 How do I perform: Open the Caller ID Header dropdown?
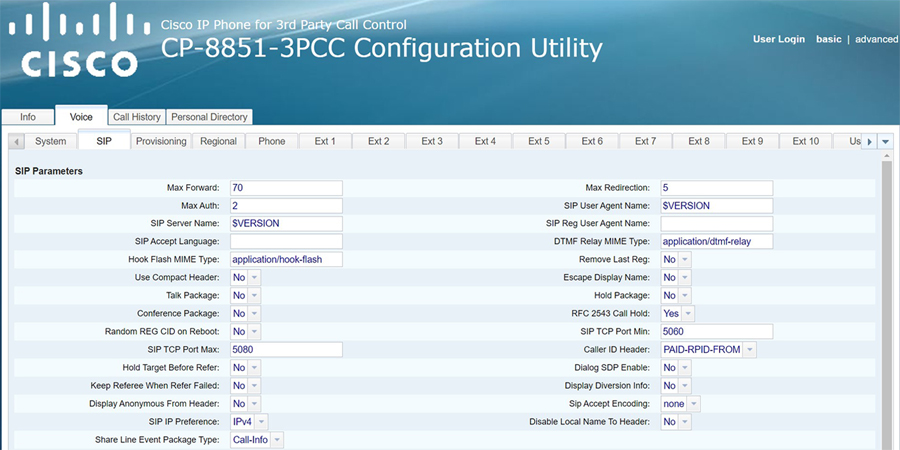click(x=708, y=349)
